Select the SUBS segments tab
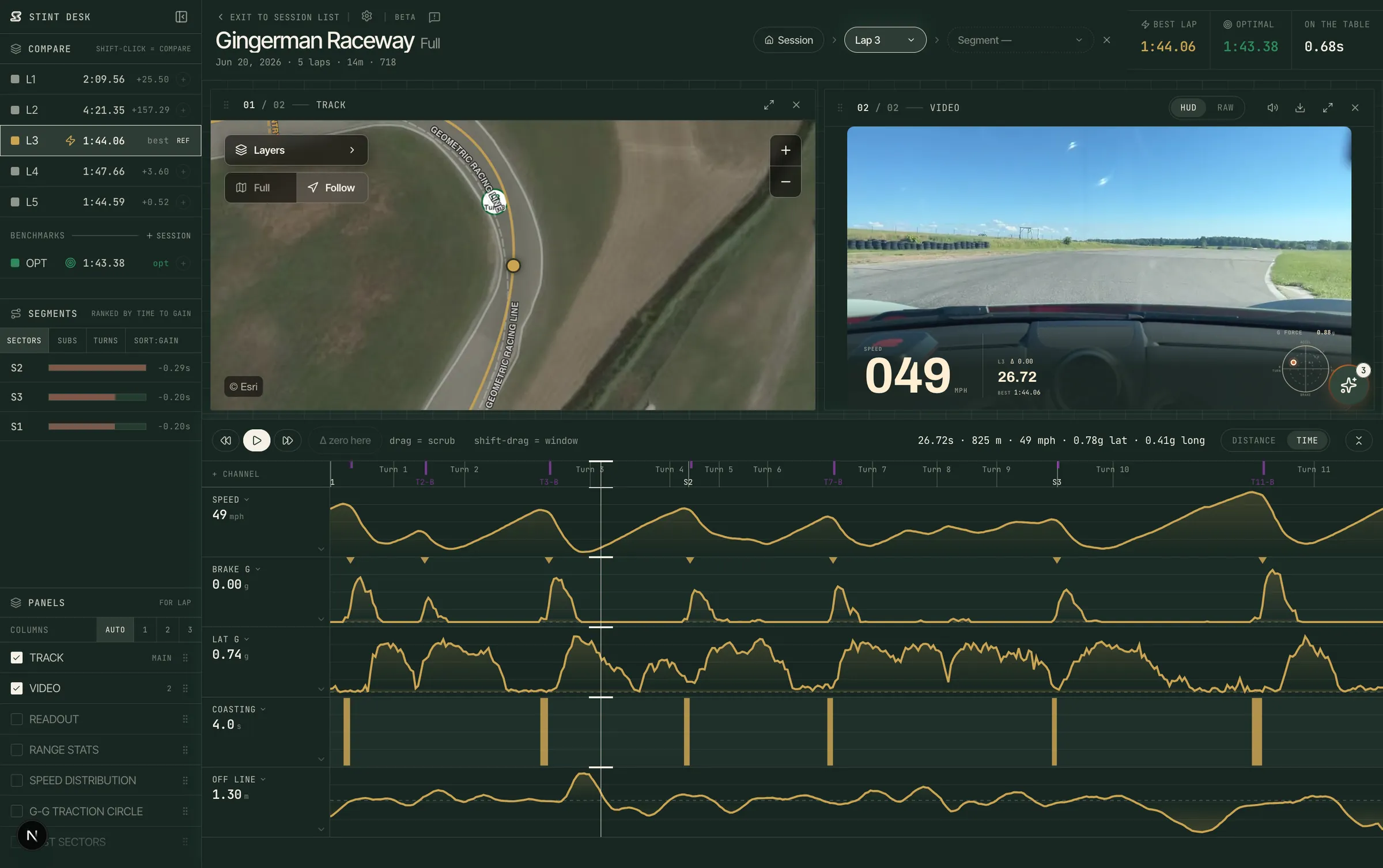The height and width of the screenshot is (868, 1383). (x=67, y=341)
